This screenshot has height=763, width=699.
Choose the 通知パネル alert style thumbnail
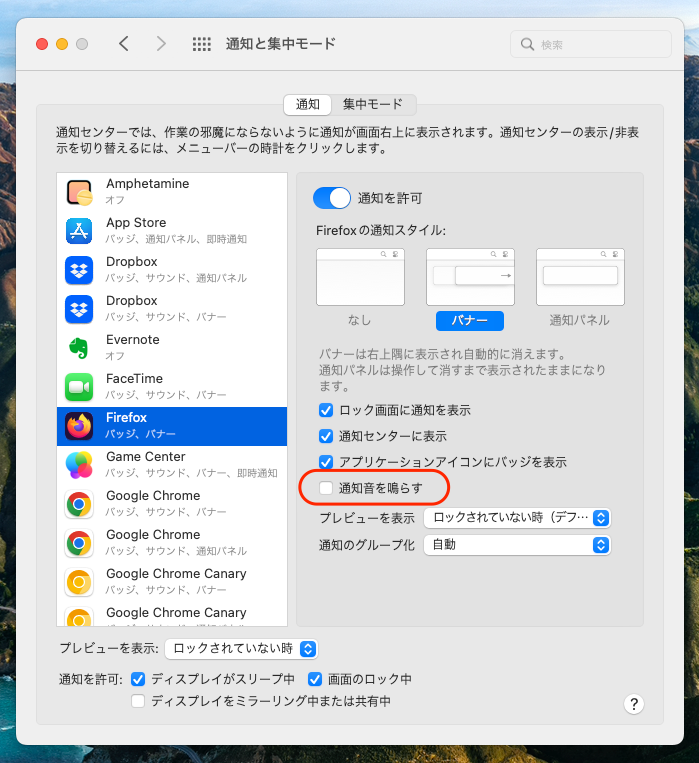click(579, 277)
